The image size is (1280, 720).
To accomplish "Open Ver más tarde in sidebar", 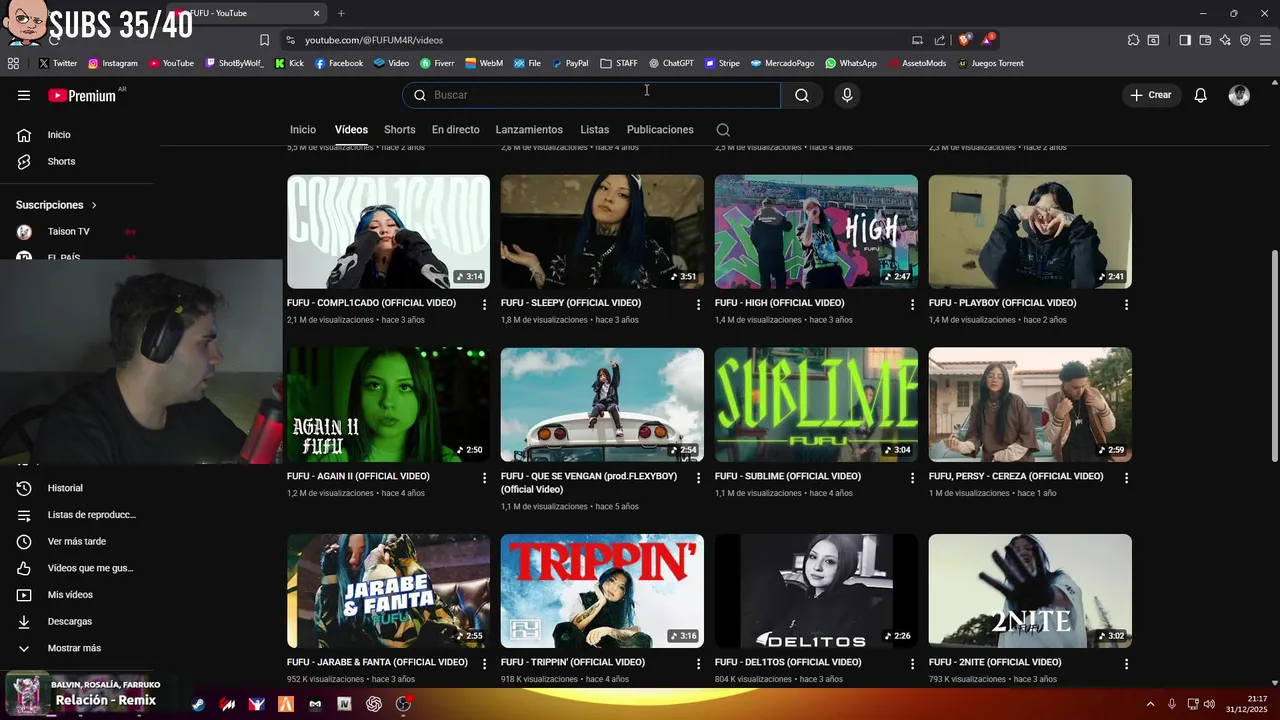I will (76, 541).
